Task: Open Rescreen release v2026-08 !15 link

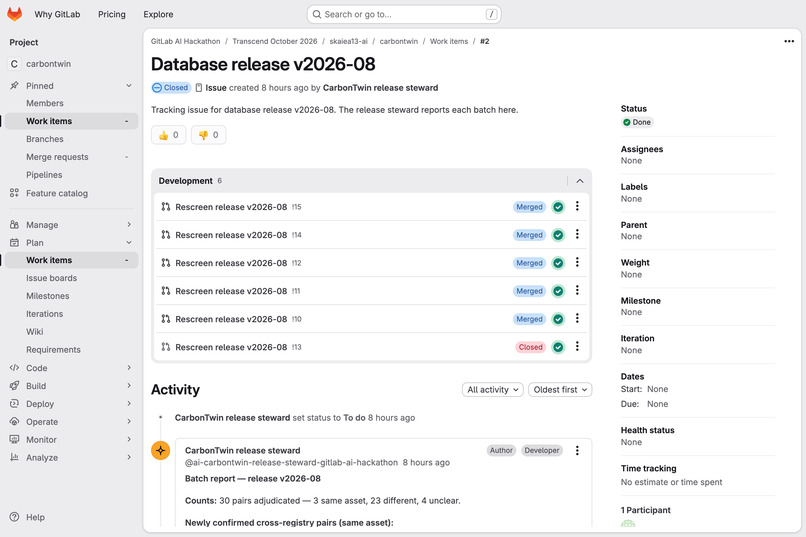Action: pos(231,207)
